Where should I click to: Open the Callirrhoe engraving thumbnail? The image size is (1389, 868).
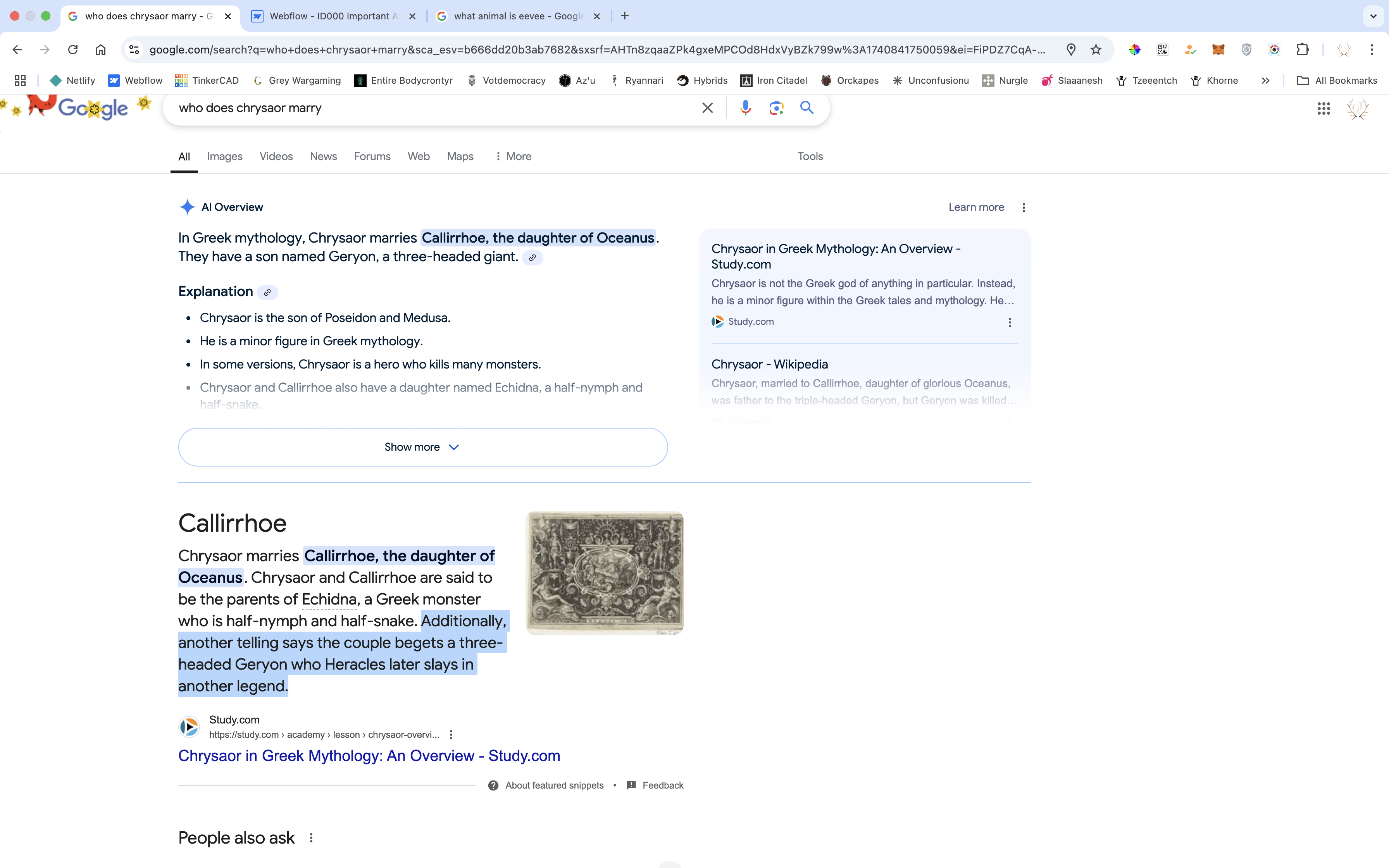pyautogui.click(x=604, y=572)
